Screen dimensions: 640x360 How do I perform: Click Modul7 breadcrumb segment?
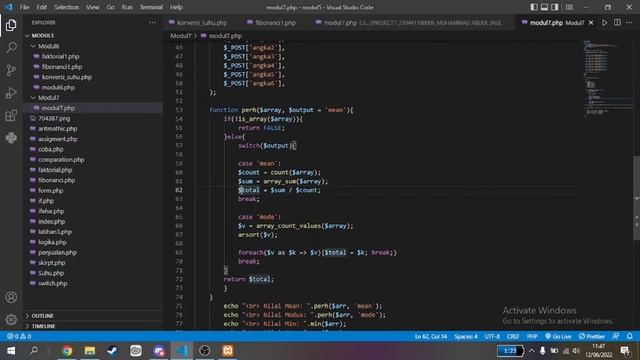180,36
